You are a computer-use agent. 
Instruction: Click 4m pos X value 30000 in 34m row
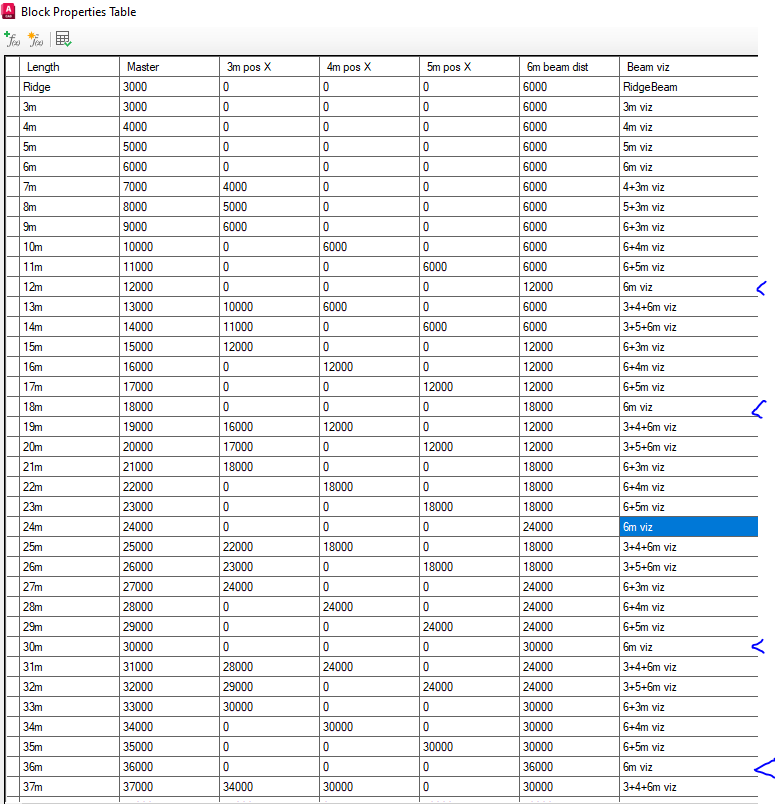[x=369, y=727]
